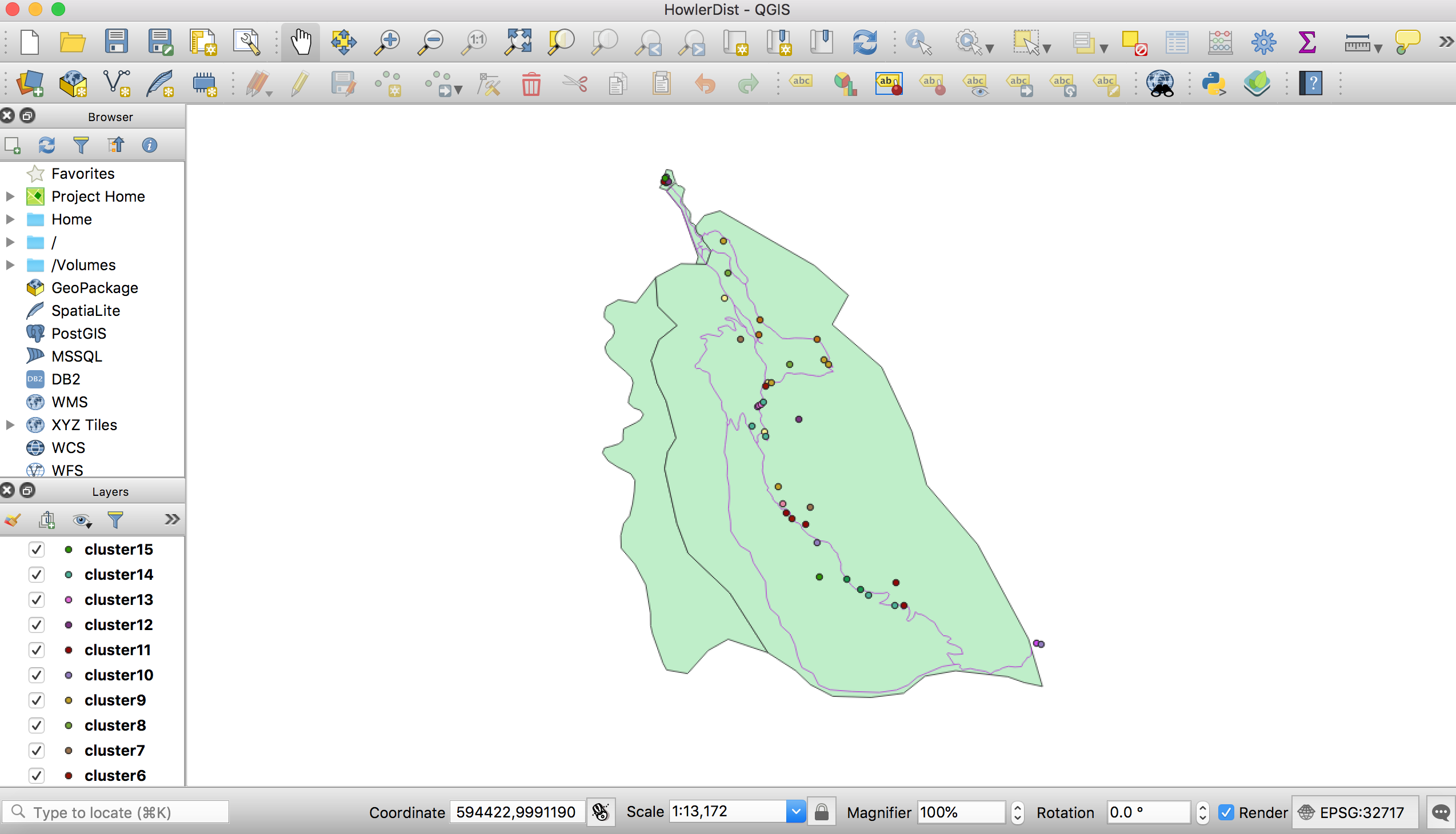Uncheck the cluster14 layer checkbox
The height and width of the screenshot is (834, 1456).
point(36,575)
